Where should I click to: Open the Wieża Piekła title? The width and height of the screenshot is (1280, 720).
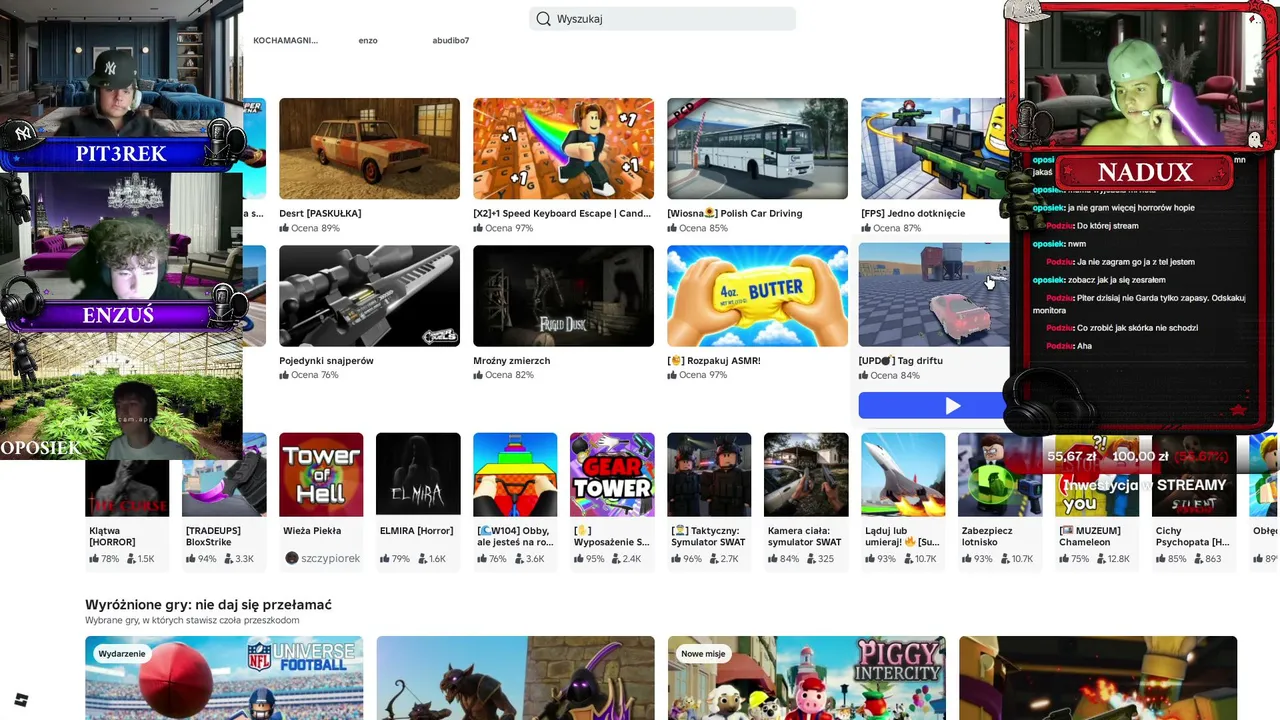click(312, 531)
